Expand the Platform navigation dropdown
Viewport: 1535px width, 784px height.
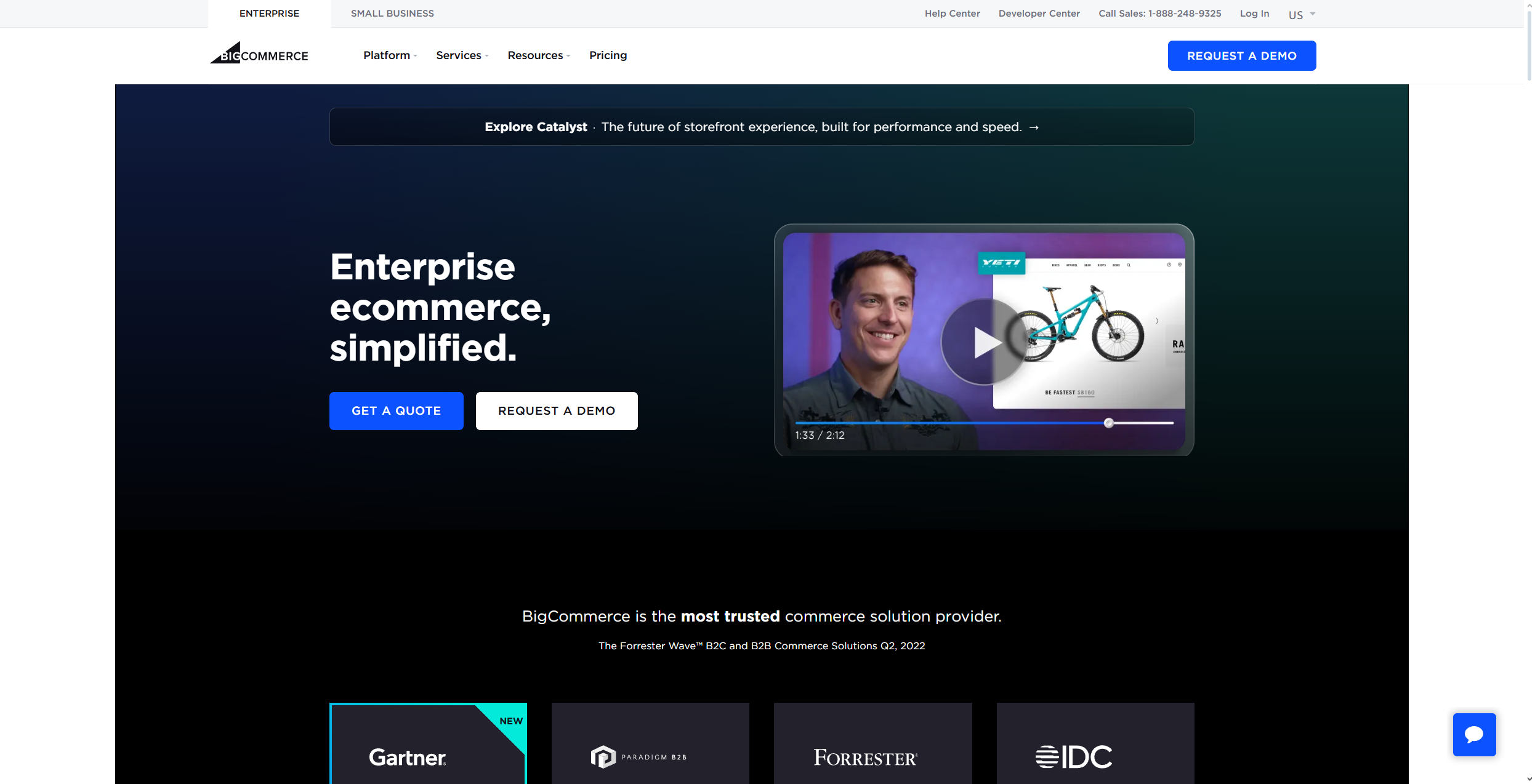389,55
